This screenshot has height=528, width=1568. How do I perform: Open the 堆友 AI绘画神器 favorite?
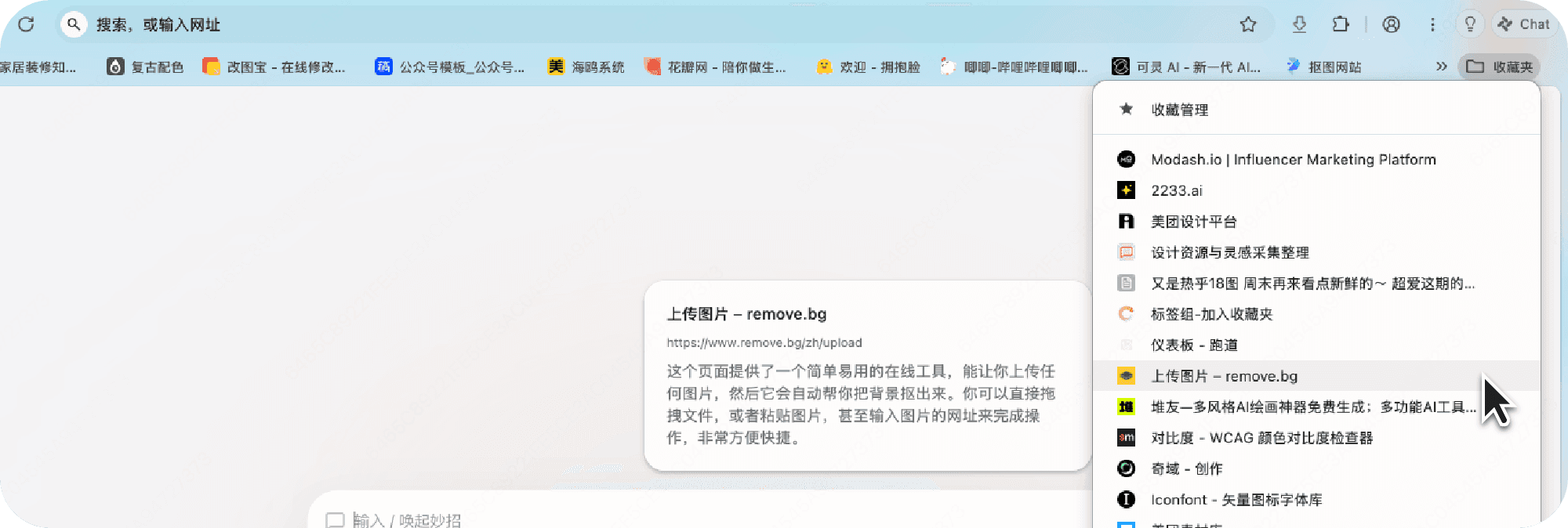[1316, 407]
